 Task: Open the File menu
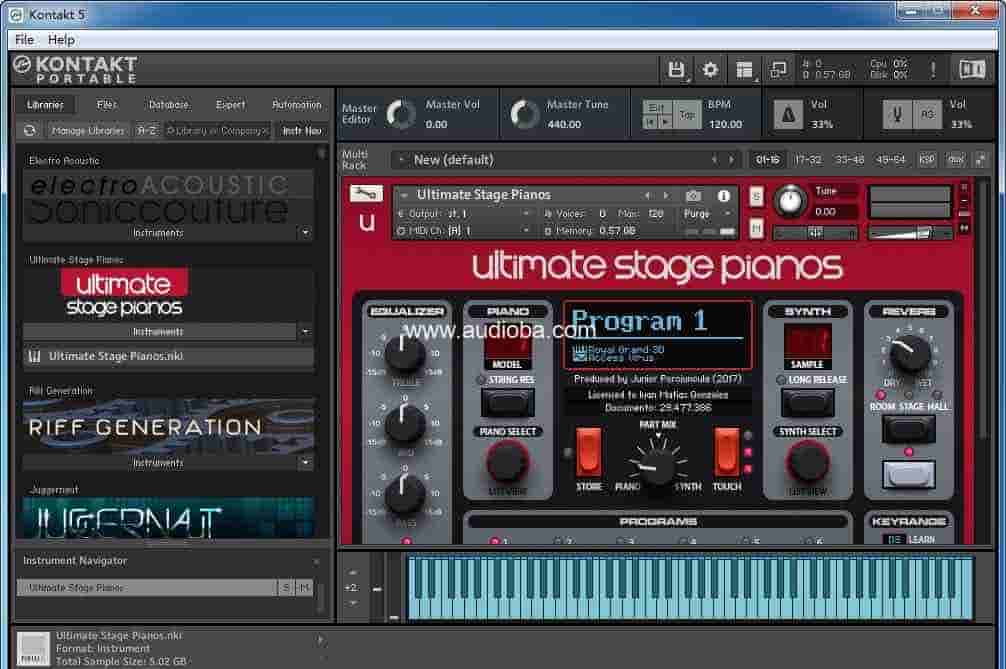click(24, 40)
